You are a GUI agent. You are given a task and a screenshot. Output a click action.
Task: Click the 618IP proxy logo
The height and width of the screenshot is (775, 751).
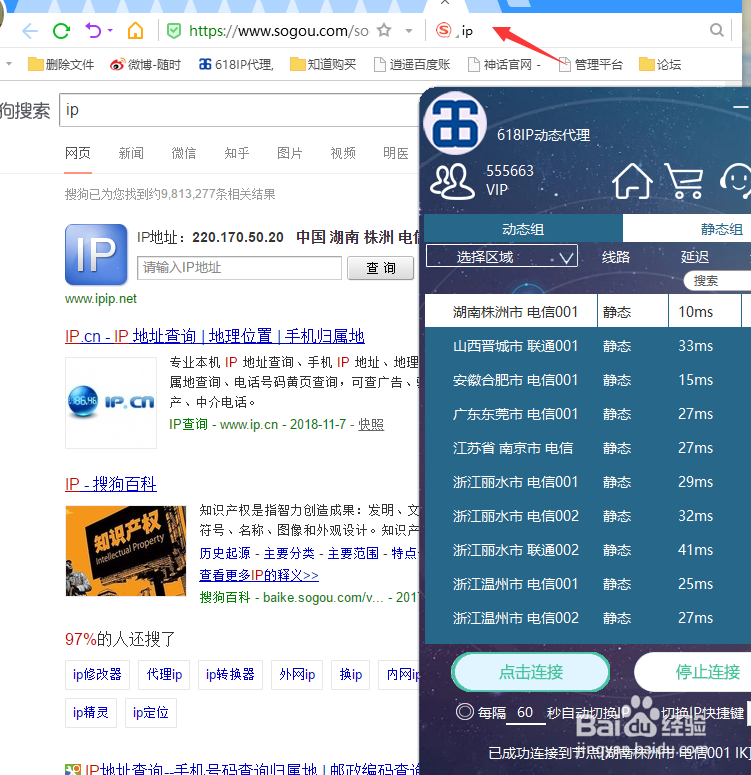pos(455,123)
